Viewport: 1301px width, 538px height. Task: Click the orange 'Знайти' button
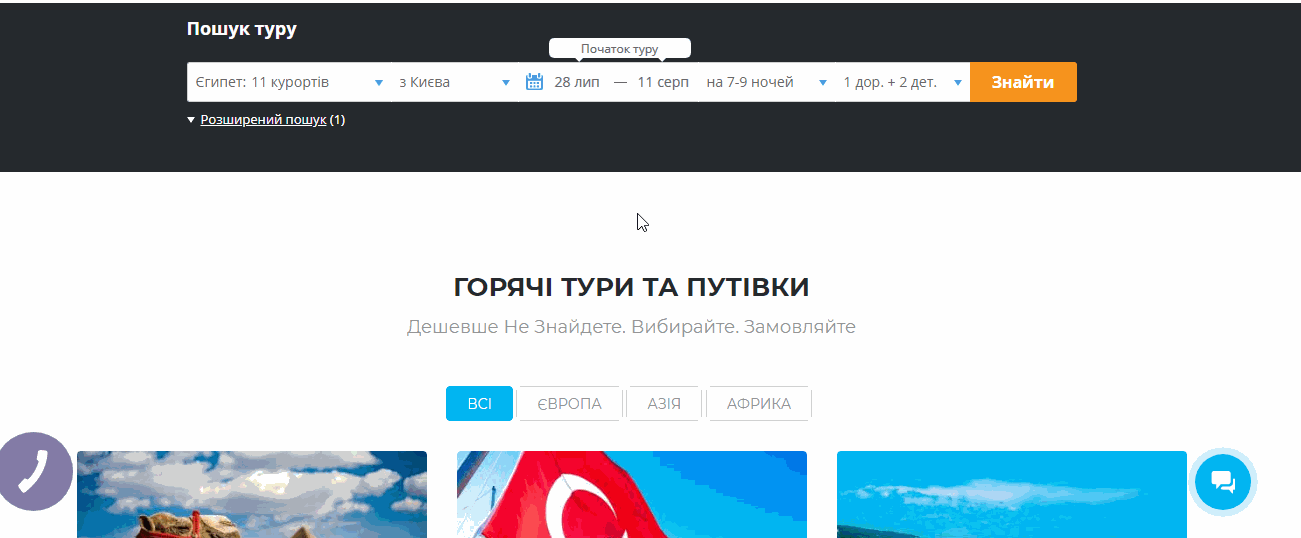click(x=1023, y=82)
